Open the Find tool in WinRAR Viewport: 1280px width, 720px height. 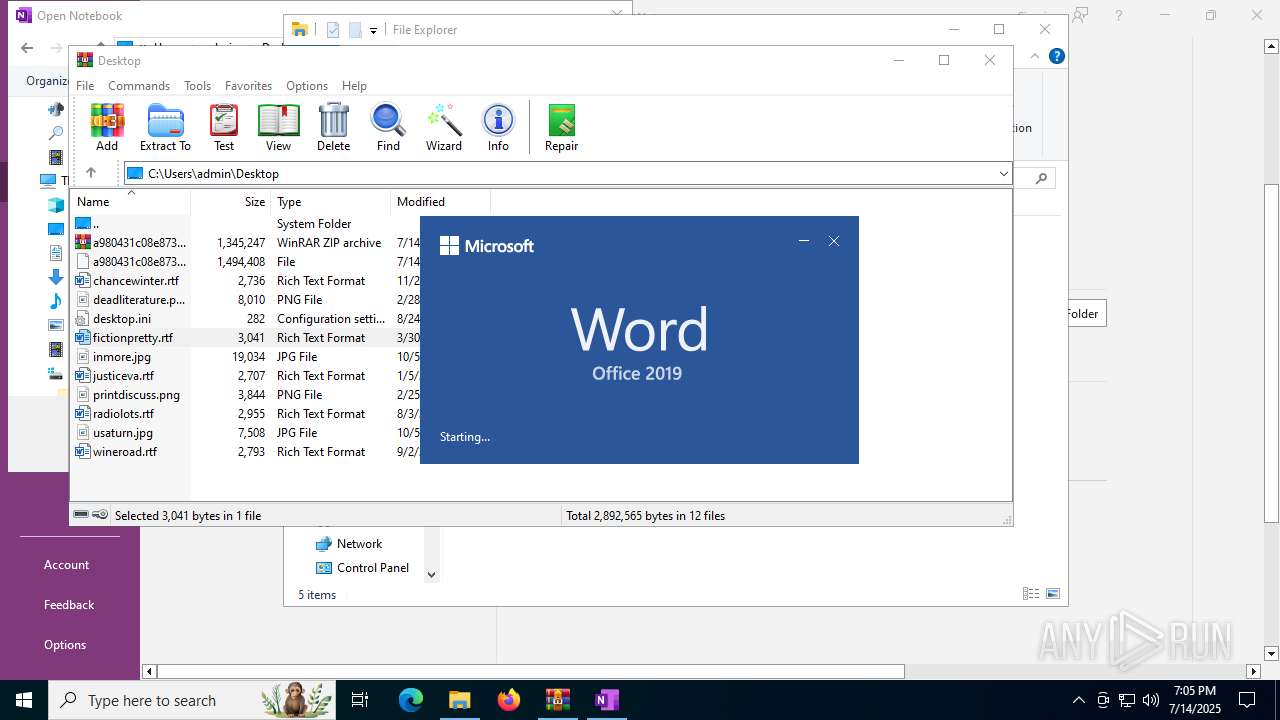coord(388,127)
